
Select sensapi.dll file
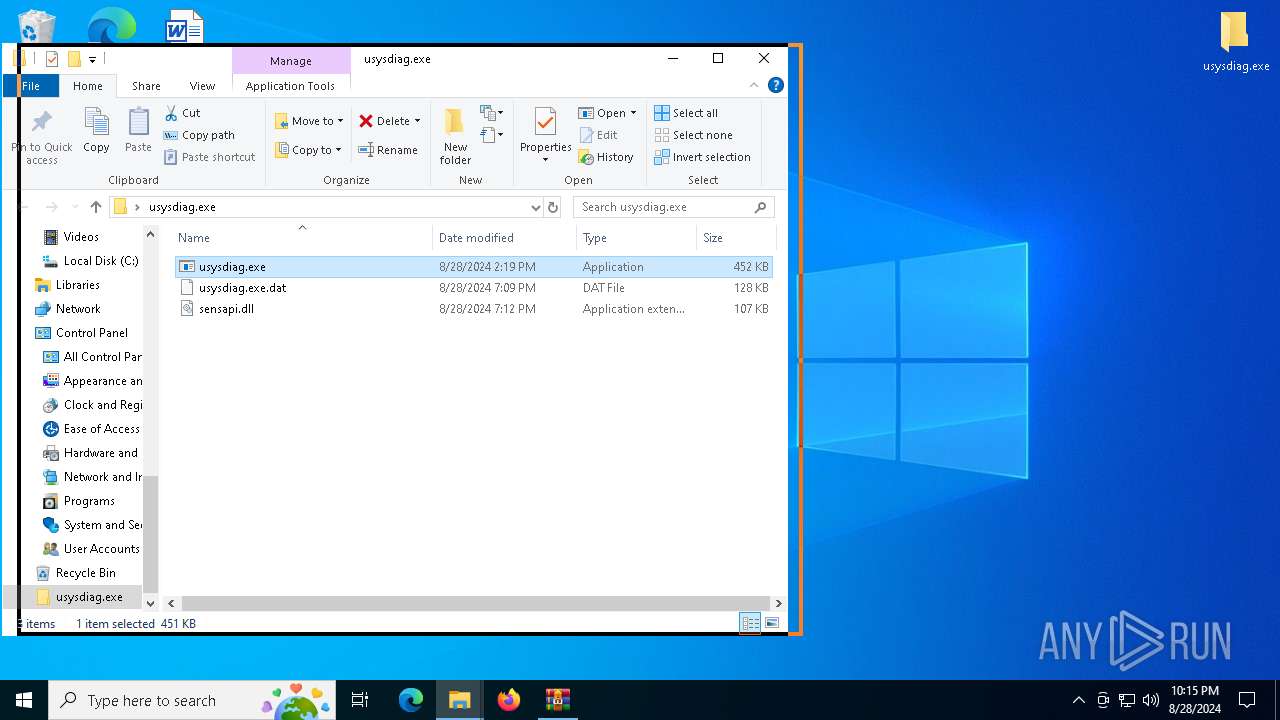click(473, 309)
